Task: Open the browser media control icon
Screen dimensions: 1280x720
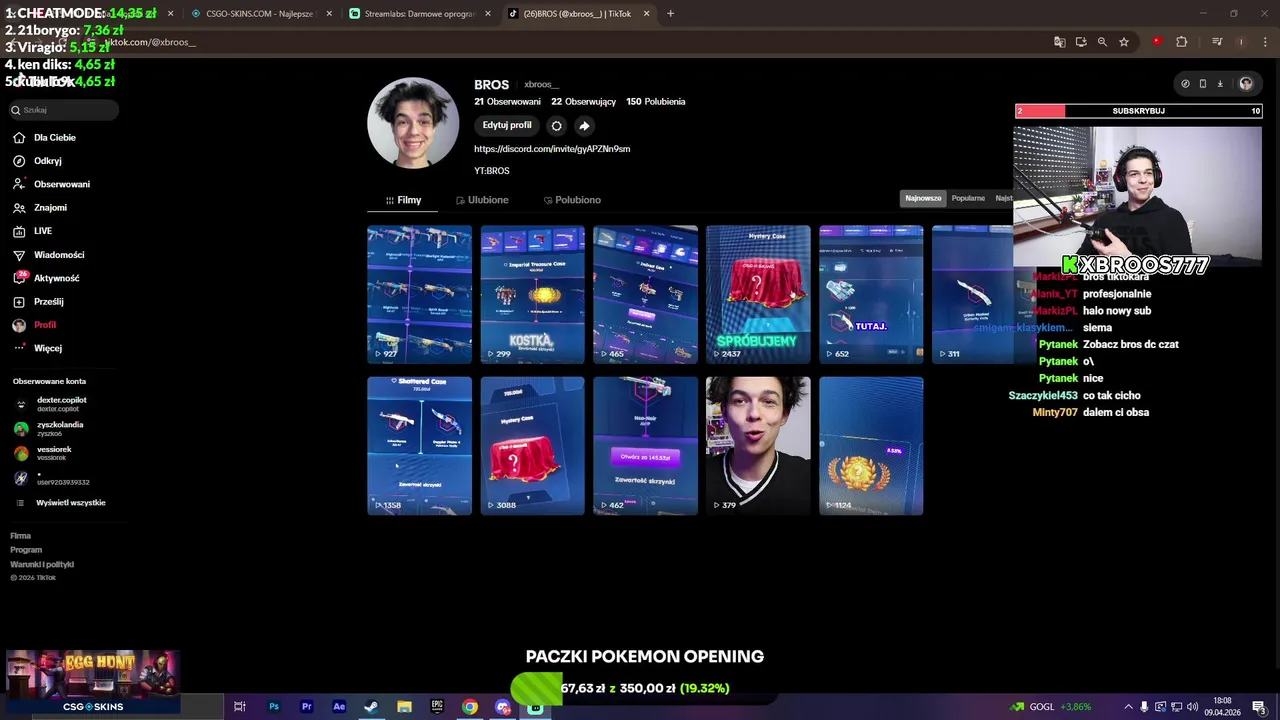Action: pyautogui.click(x=1217, y=42)
